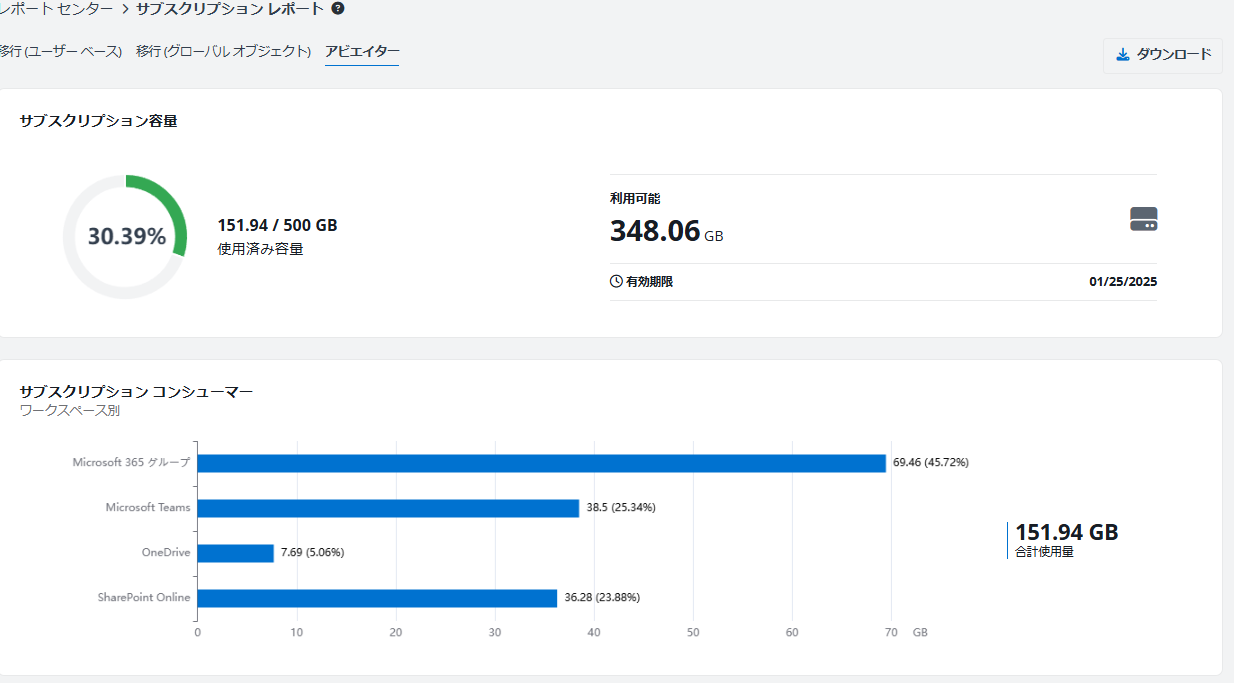Click the download arrow icon
This screenshot has height=683, width=1234.
1122,55
